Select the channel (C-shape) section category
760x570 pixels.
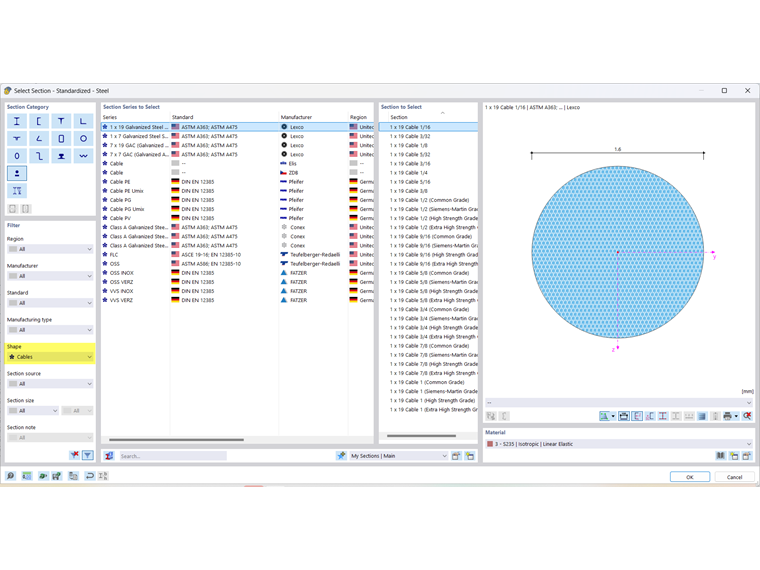39,121
